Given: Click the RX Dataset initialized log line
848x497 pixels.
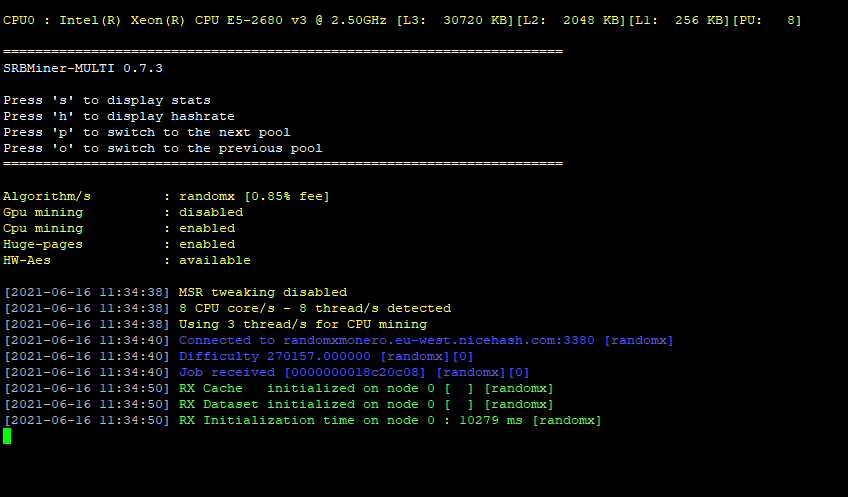Looking at the screenshot, I should [279, 404].
